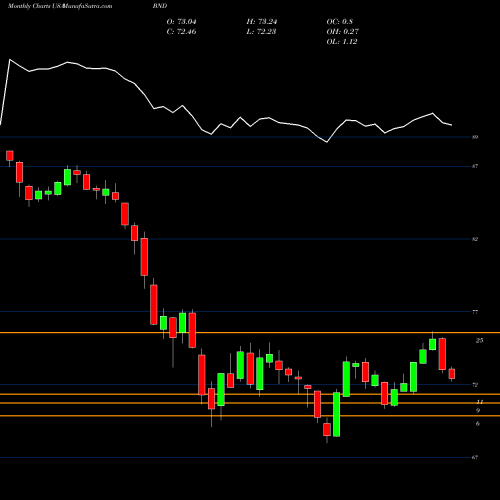The height and width of the screenshot is (500, 500).
Task: Click the 6 label below orange lines
Action: click(478, 424)
